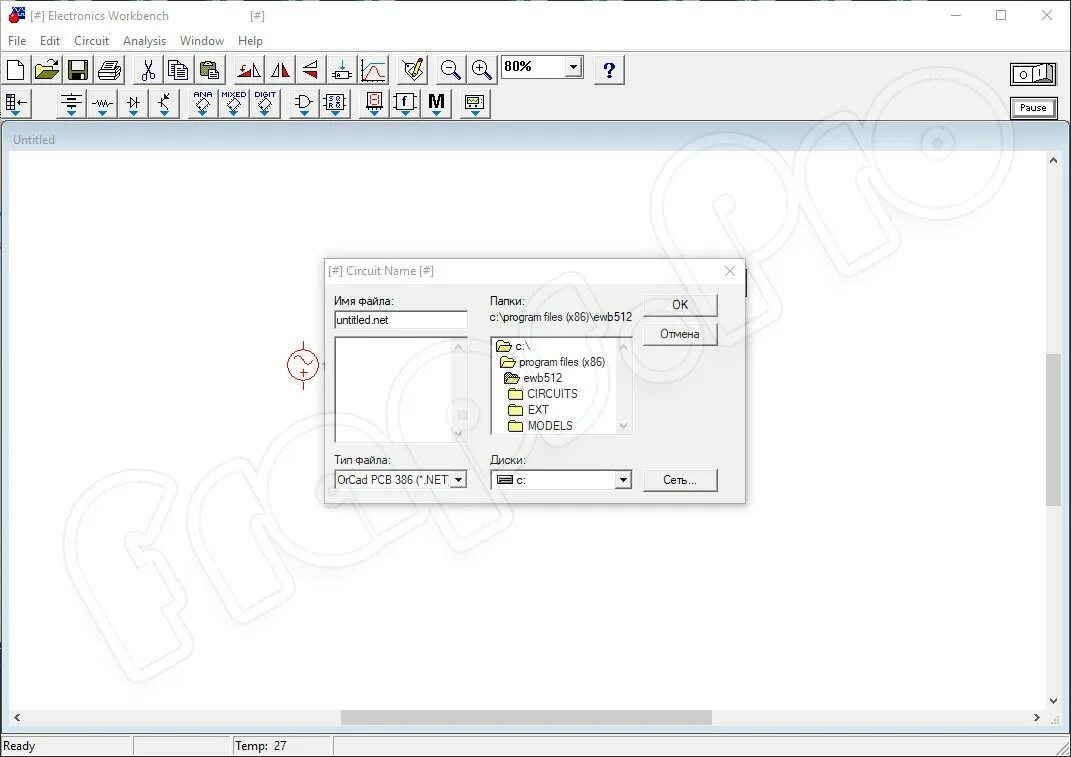Confirm the dialog with OK
Screen dimensions: 1071x757
[x=680, y=305]
